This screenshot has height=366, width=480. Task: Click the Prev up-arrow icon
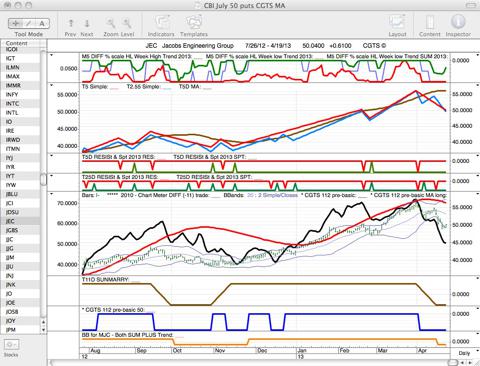[x=71, y=23]
